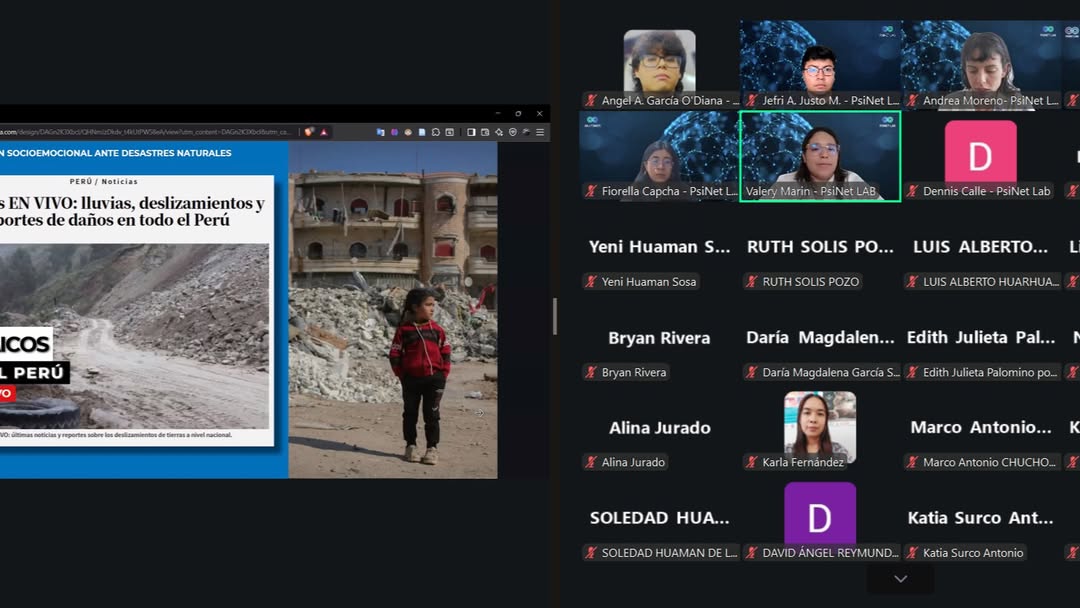Toggle the browser sidebar panel icon

471,132
